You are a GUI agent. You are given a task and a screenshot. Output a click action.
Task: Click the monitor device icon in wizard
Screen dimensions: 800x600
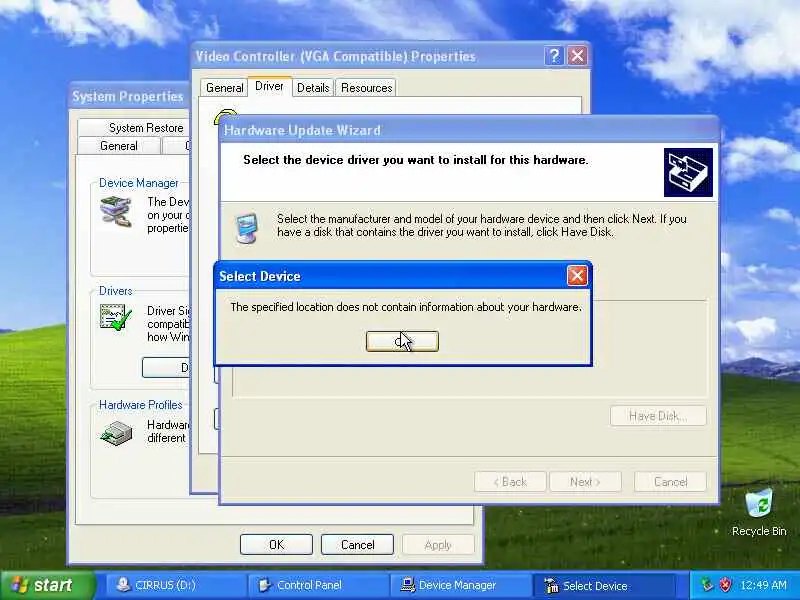click(247, 228)
